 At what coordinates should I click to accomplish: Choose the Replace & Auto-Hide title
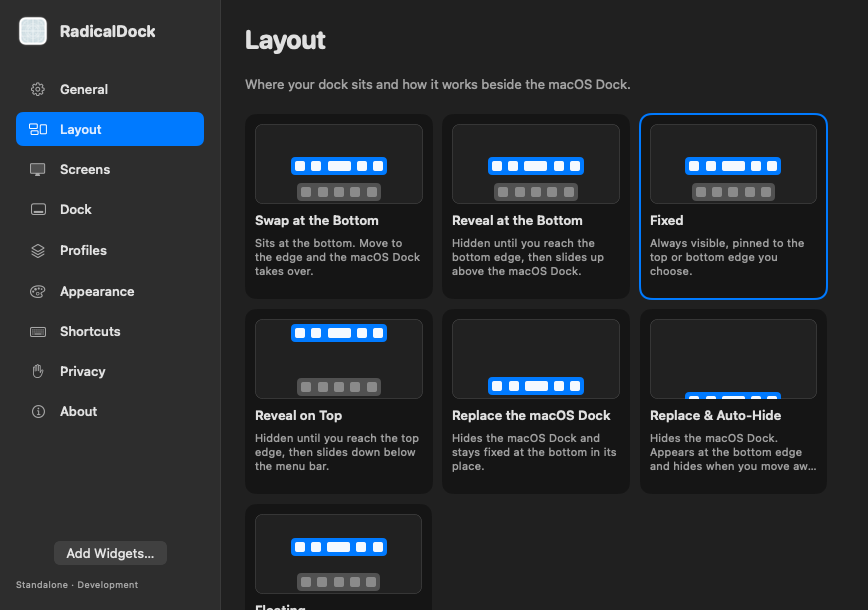coord(715,415)
